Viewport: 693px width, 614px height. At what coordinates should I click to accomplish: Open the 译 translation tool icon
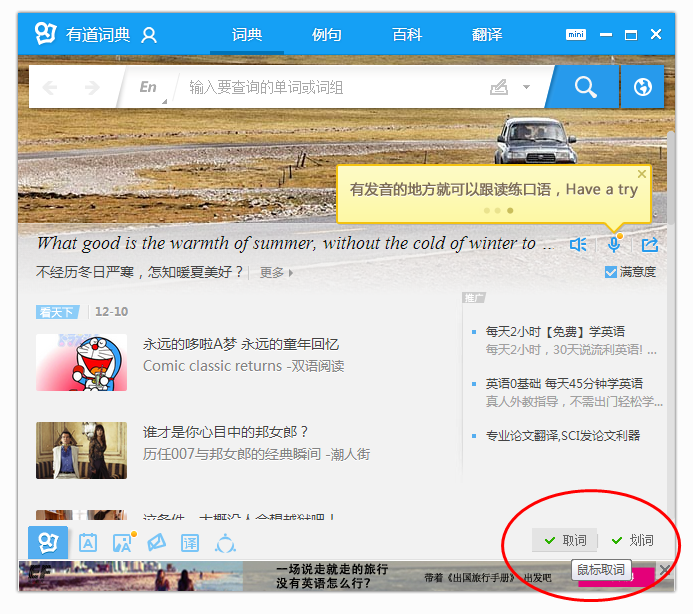pyautogui.click(x=190, y=543)
